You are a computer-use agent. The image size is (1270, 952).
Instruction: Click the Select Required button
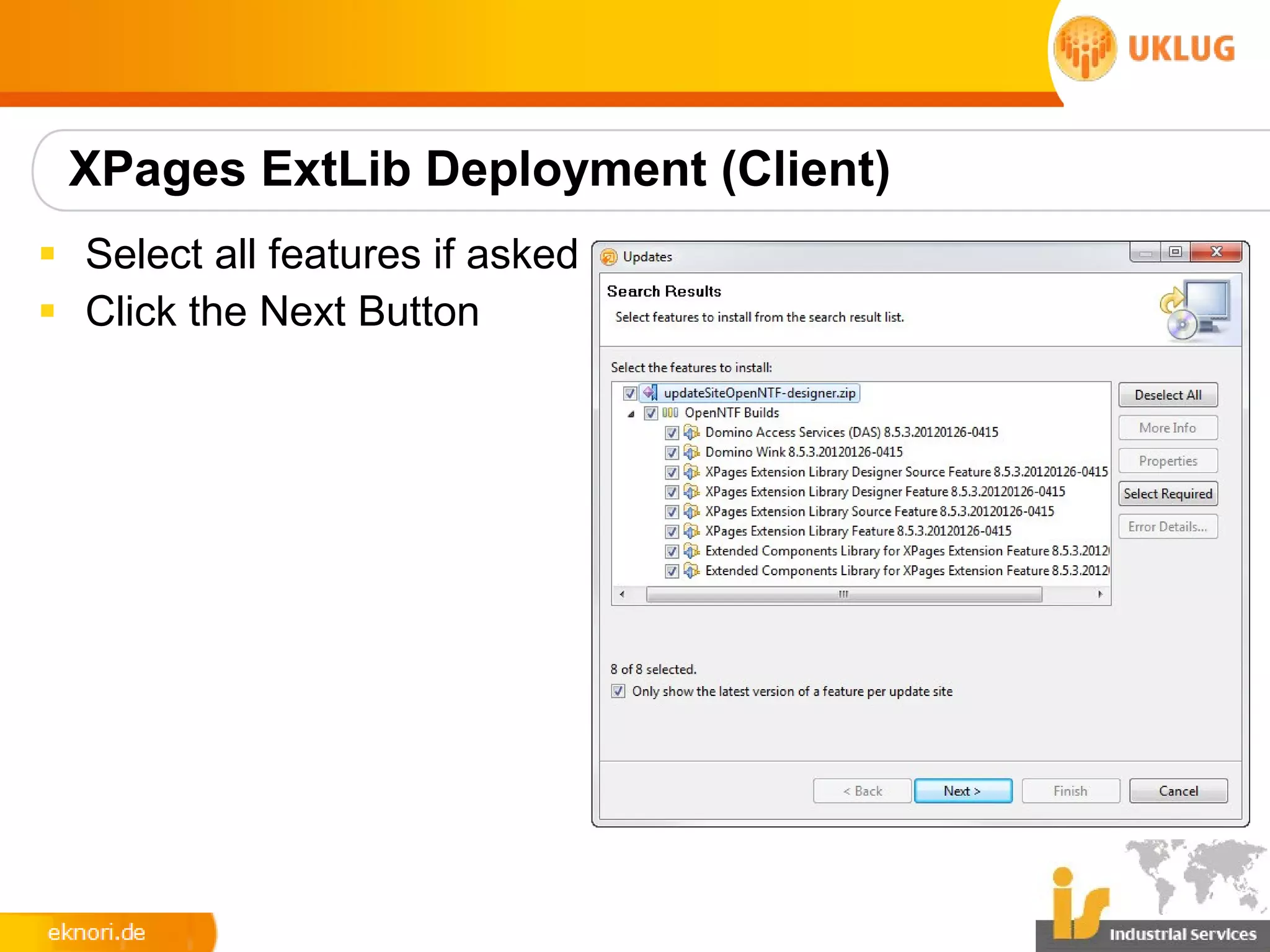click(x=1168, y=494)
